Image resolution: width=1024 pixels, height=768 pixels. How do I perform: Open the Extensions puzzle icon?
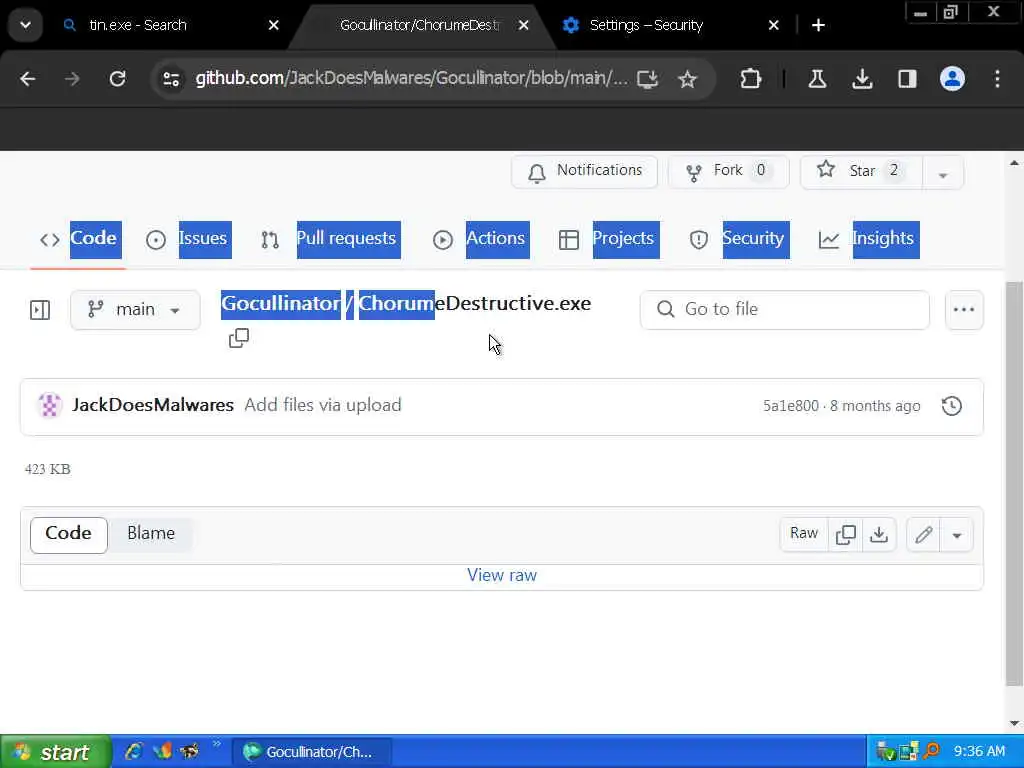[750, 79]
